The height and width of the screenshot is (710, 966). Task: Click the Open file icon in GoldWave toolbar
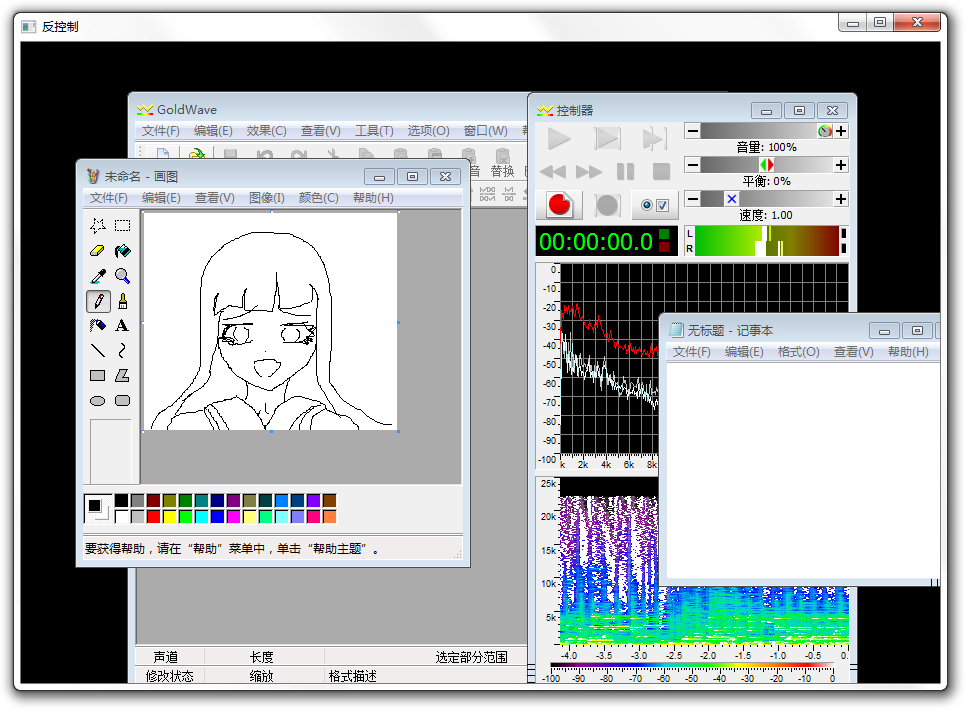point(197,153)
